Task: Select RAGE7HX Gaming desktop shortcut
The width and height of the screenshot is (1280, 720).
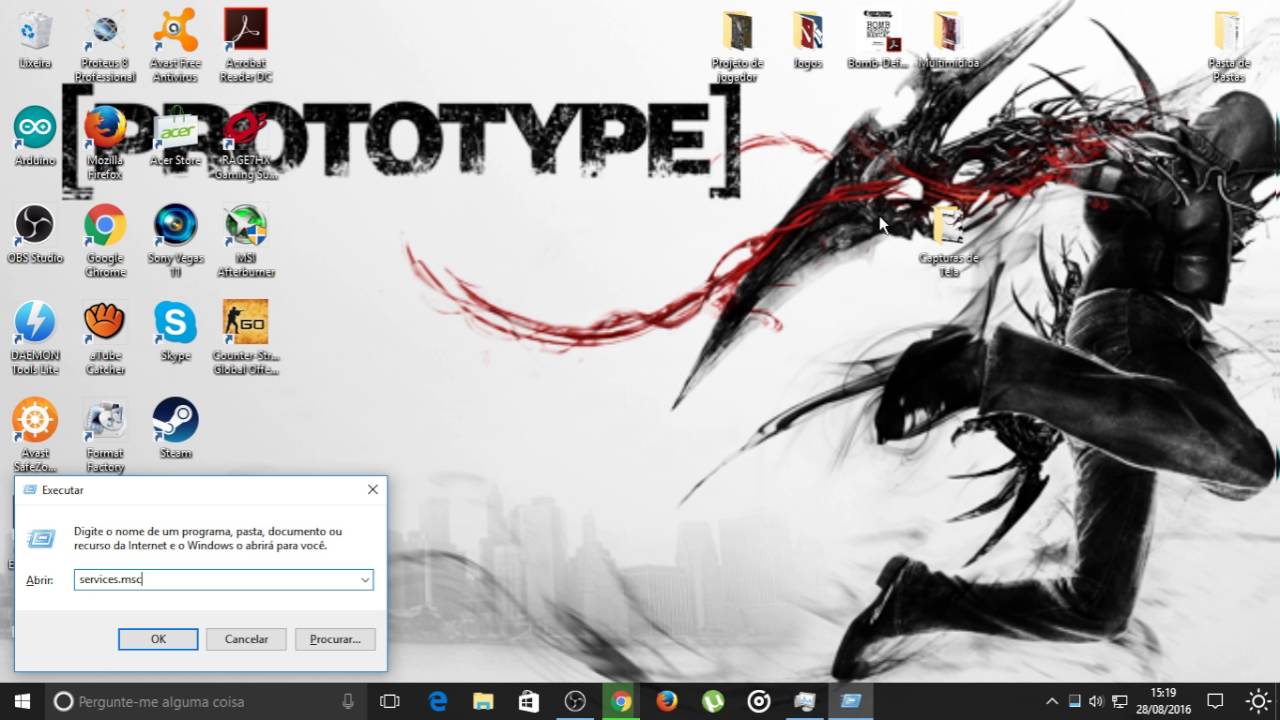Action: pyautogui.click(x=245, y=143)
